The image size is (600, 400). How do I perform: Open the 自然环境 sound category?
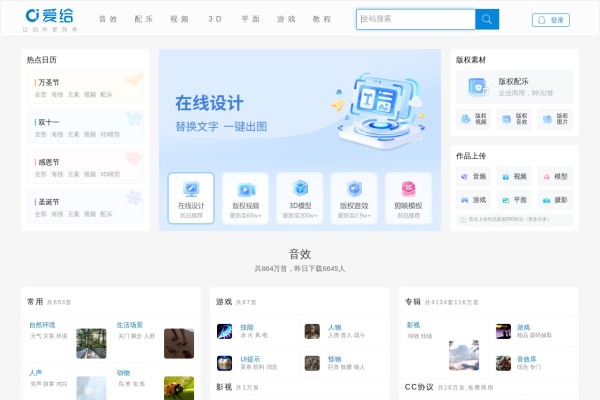pos(43,325)
